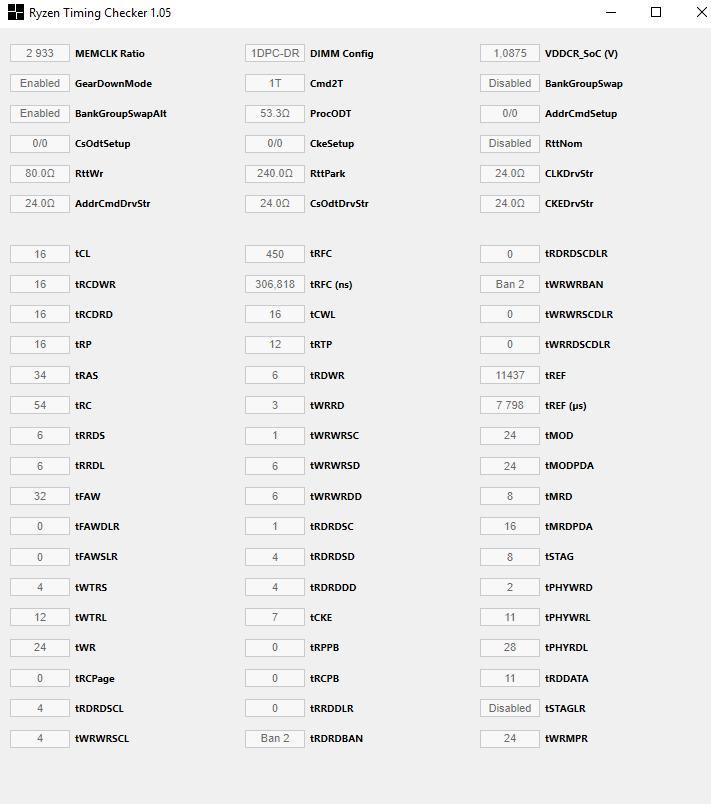Select the tREF value box
Image resolution: width=711 pixels, height=804 pixels.
(510, 376)
